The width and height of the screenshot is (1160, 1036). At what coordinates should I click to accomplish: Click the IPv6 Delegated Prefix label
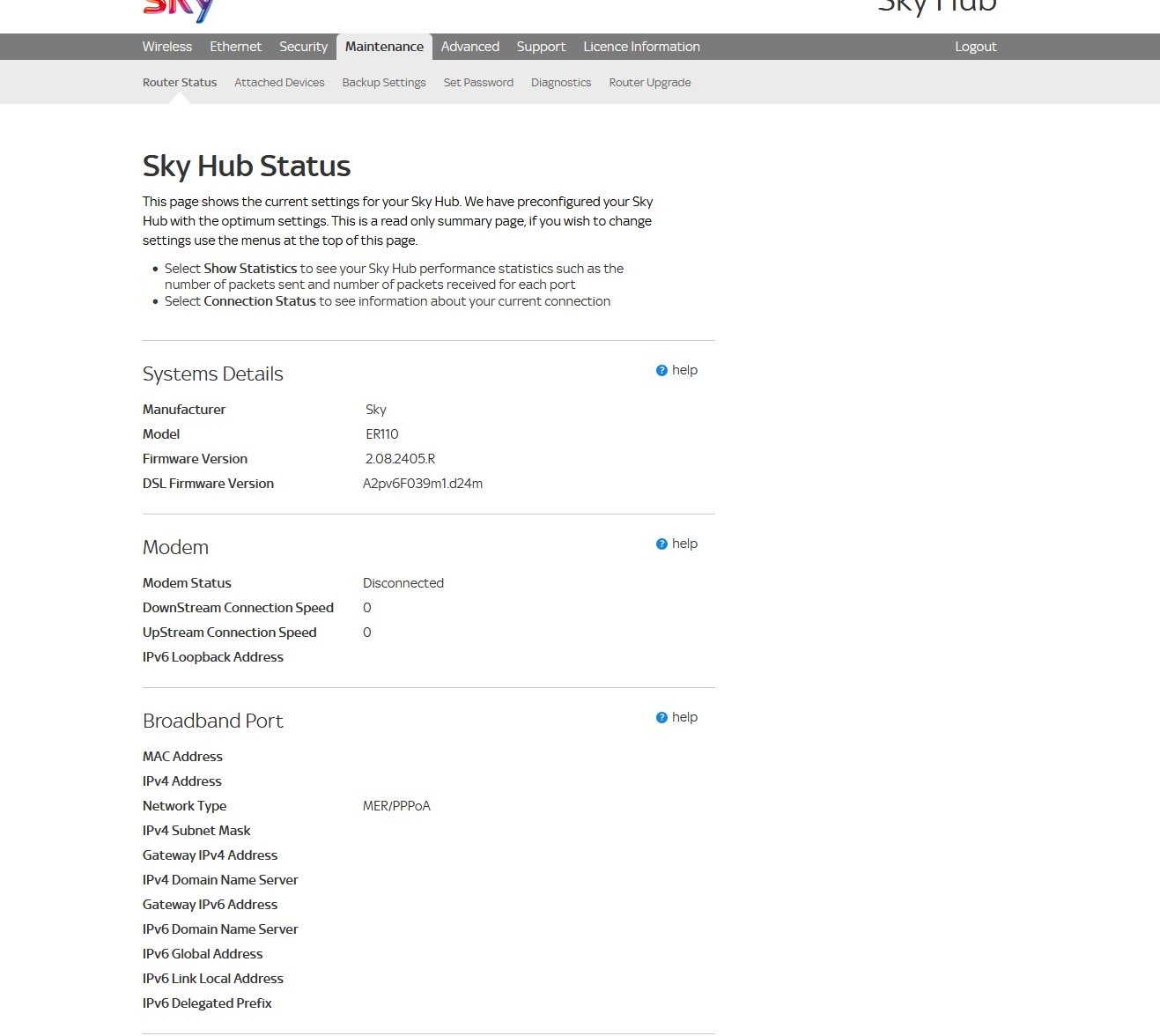[207, 1003]
